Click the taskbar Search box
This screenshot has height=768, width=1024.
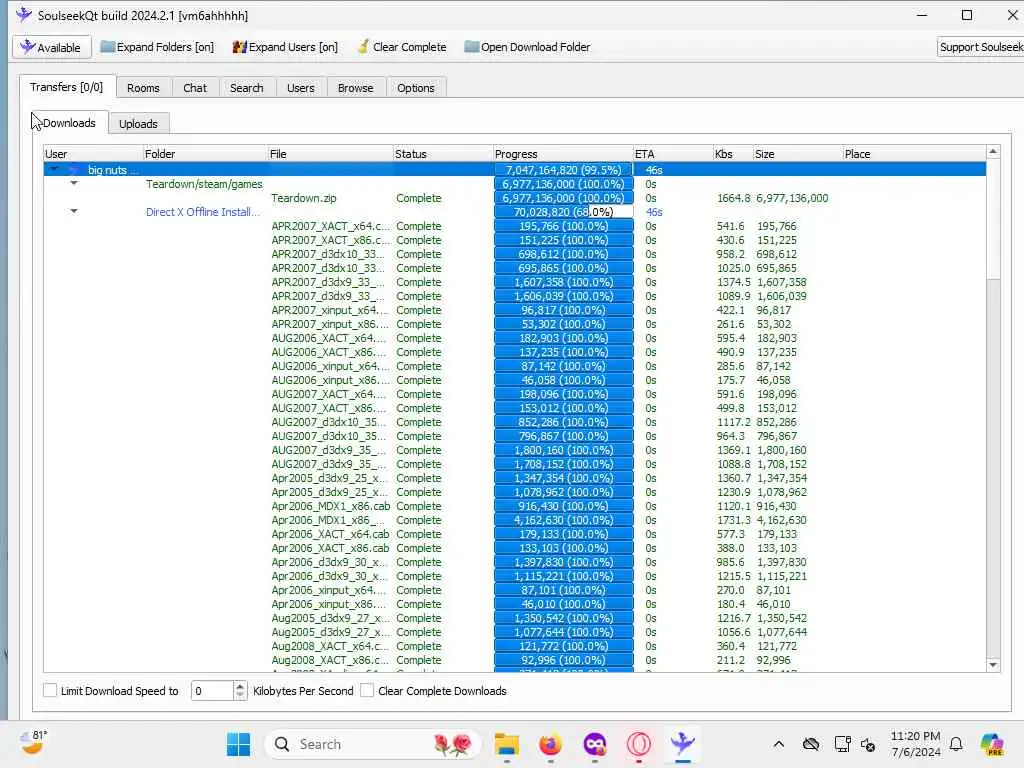click(x=373, y=744)
